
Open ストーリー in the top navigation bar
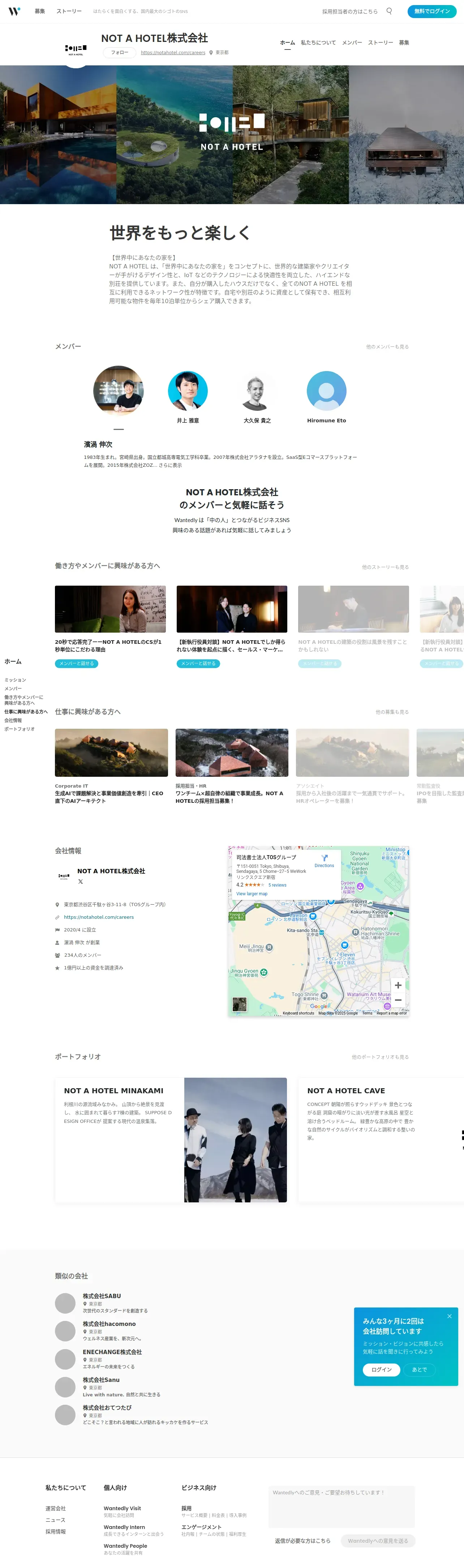69,11
